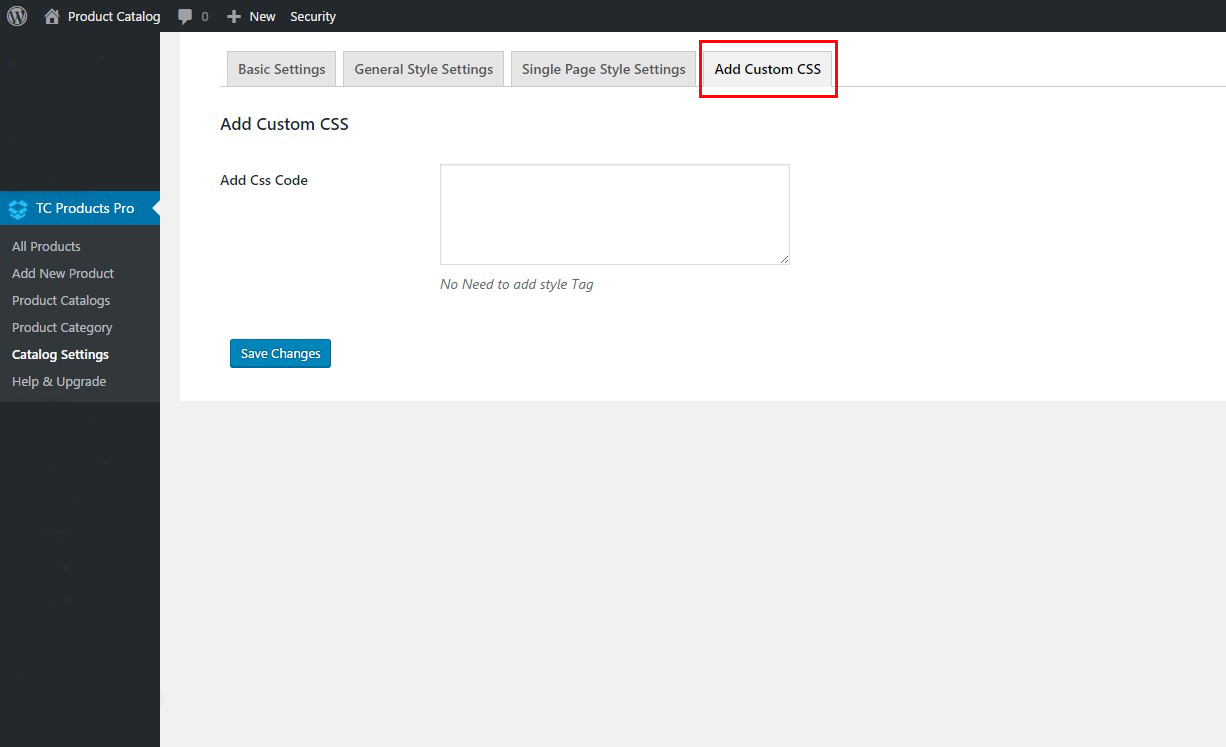Open Product Catalogs submenu item

click(61, 300)
